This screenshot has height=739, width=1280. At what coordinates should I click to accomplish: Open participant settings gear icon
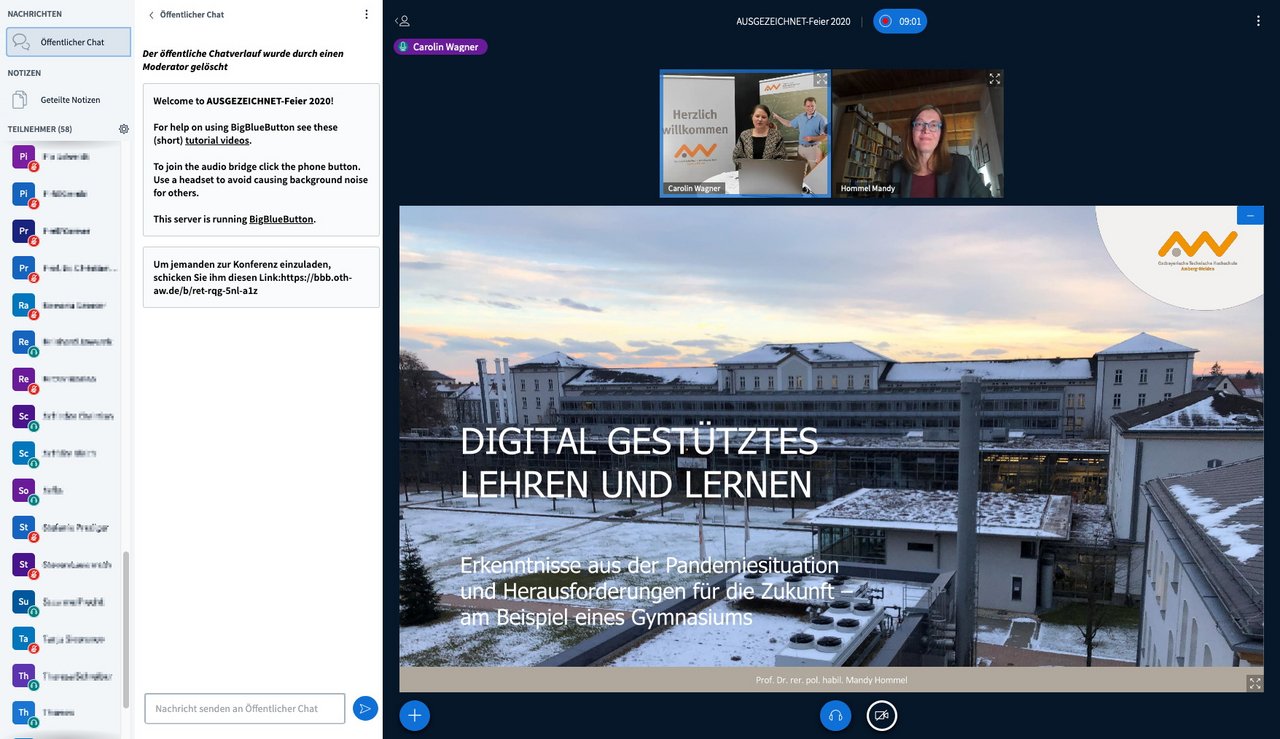pyautogui.click(x=124, y=129)
